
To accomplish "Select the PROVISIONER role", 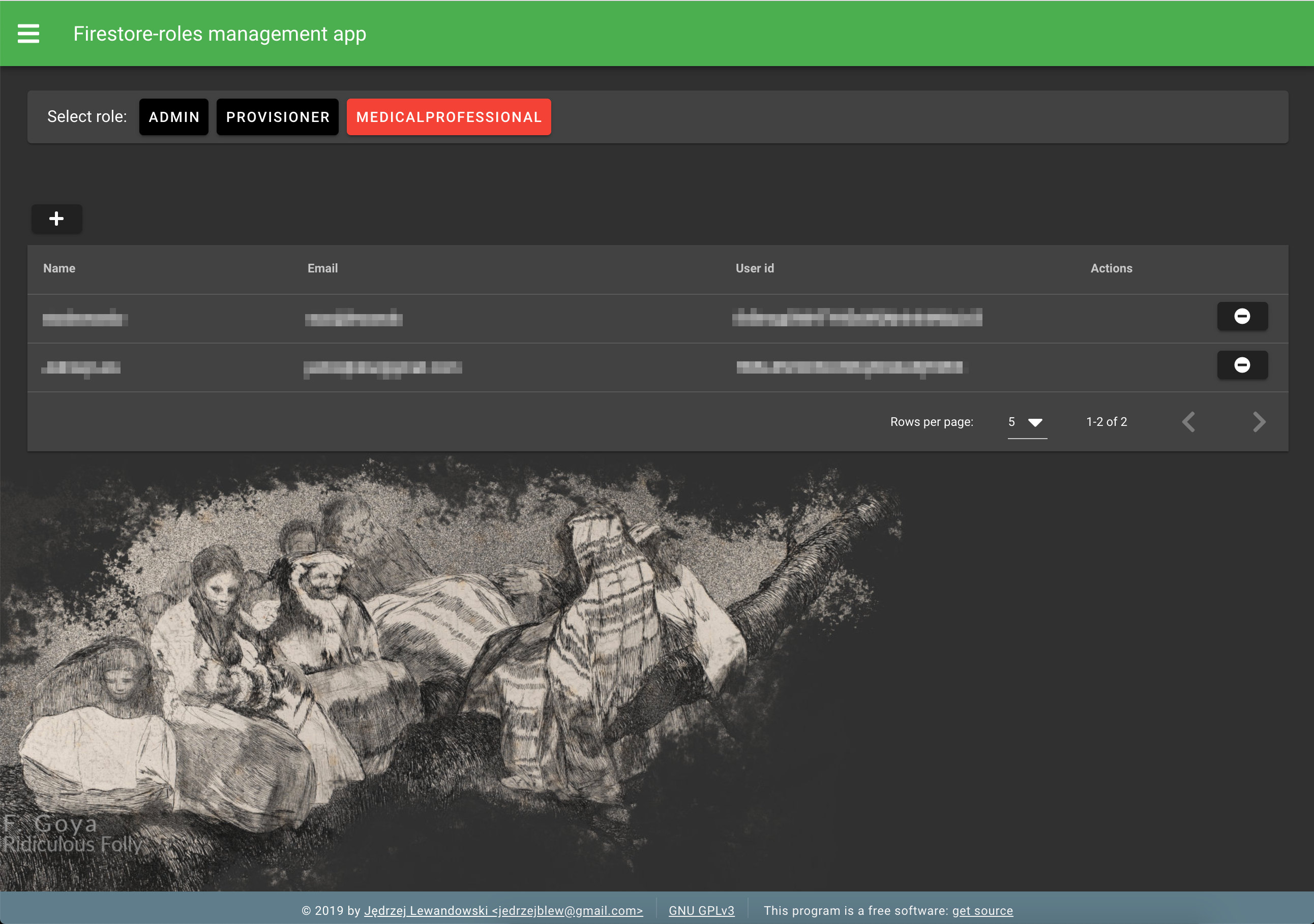I will click(x=278, y=117).
